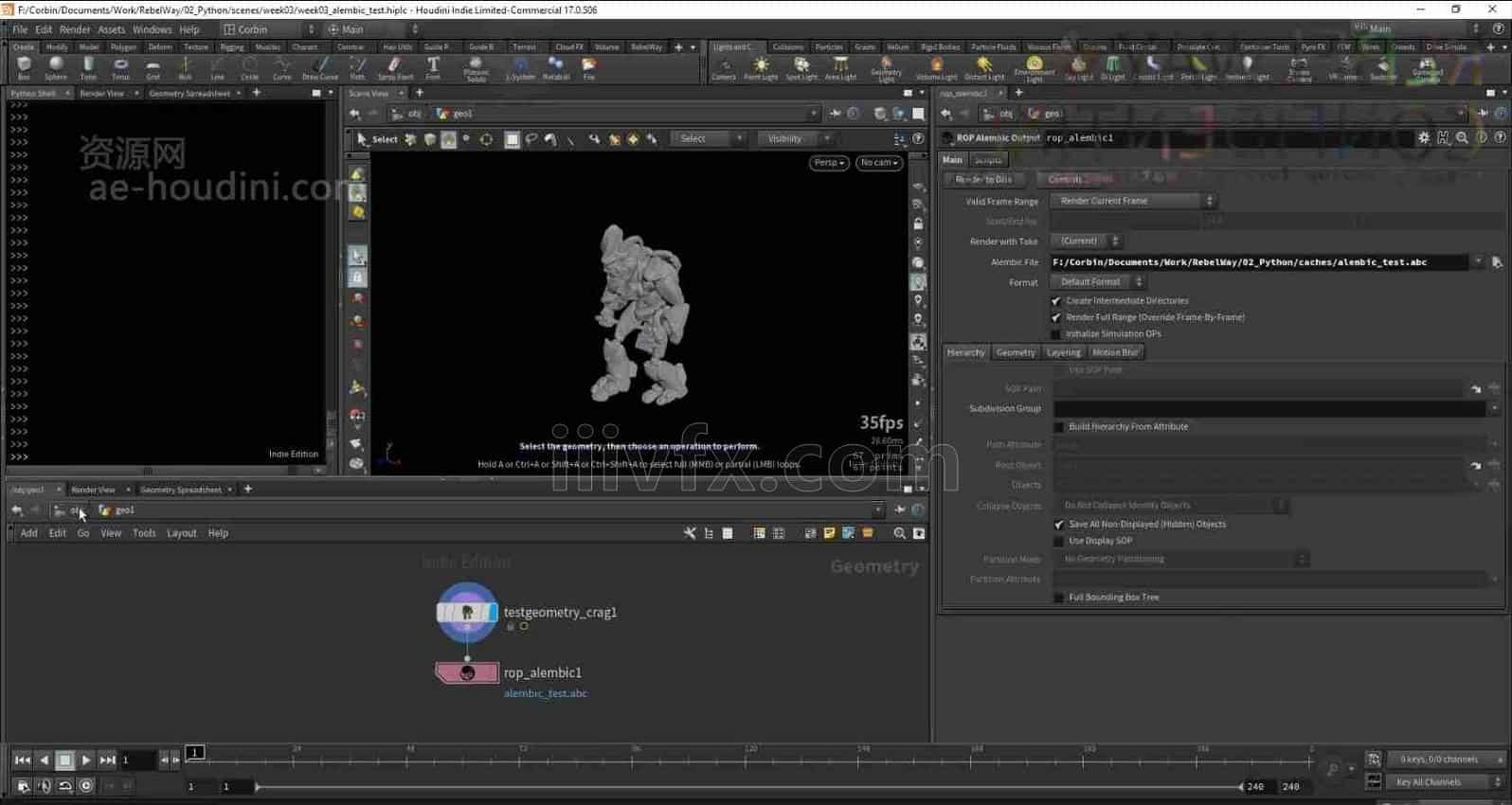1512x805 pixels.
Task: Enable Initialize Simulation OPs checkbox
Action: [1056, 334]
